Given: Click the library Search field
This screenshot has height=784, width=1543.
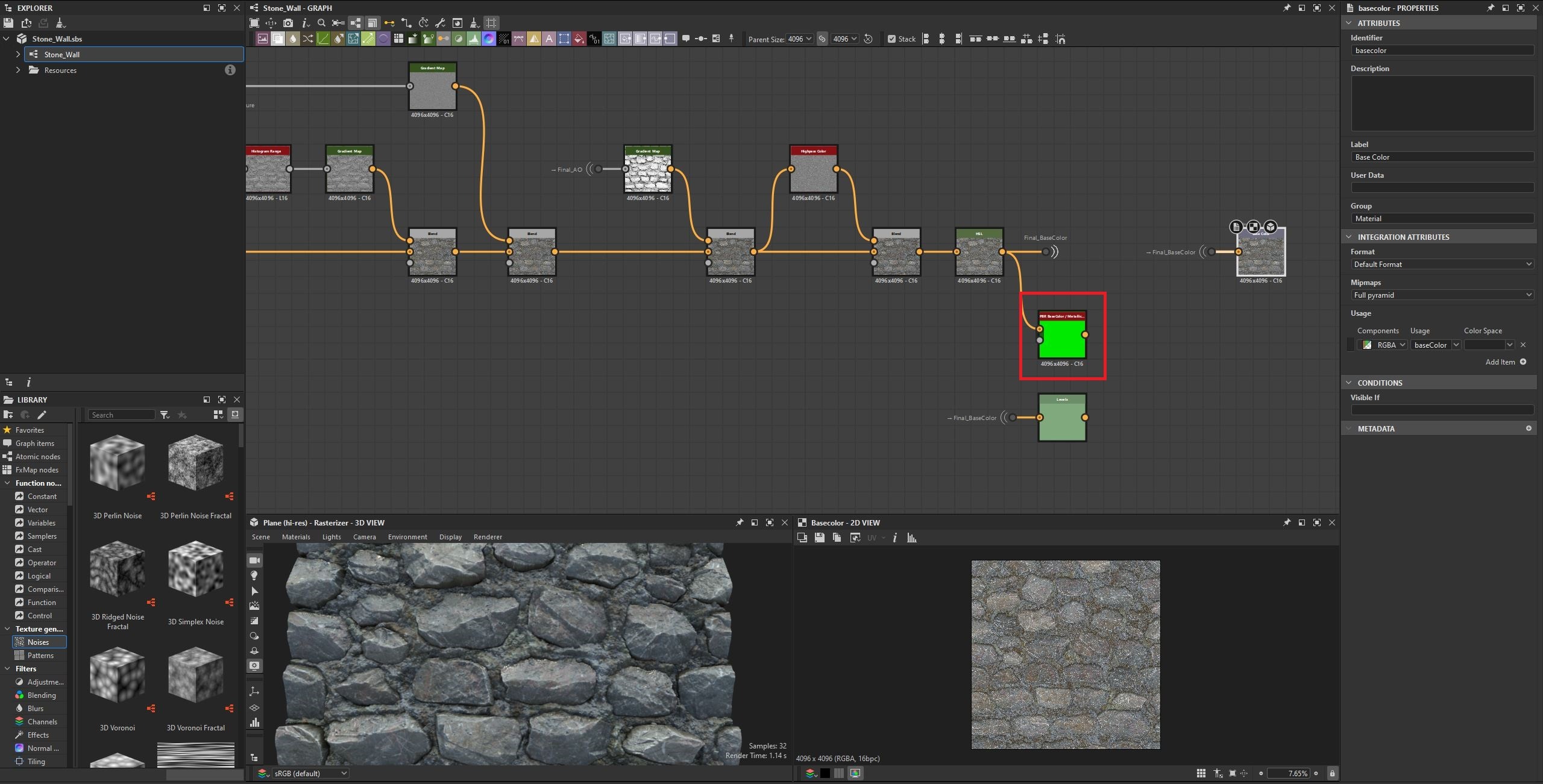Looking at the screenshot, I should [122, 415].
